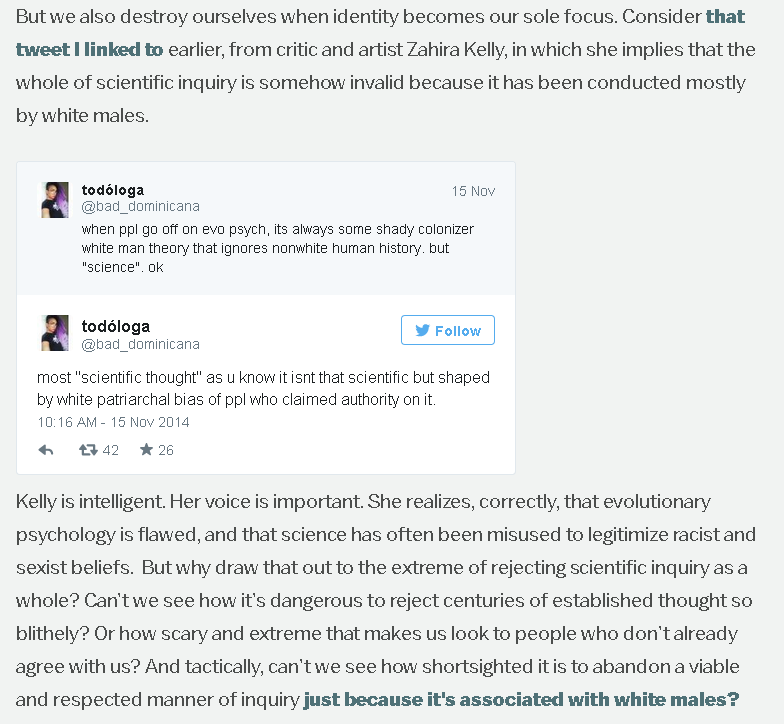Click the @bad_dominicana handle in the top tweet
Image resolution: width=784 pixels, height=724 pixels.
point(140,206)
